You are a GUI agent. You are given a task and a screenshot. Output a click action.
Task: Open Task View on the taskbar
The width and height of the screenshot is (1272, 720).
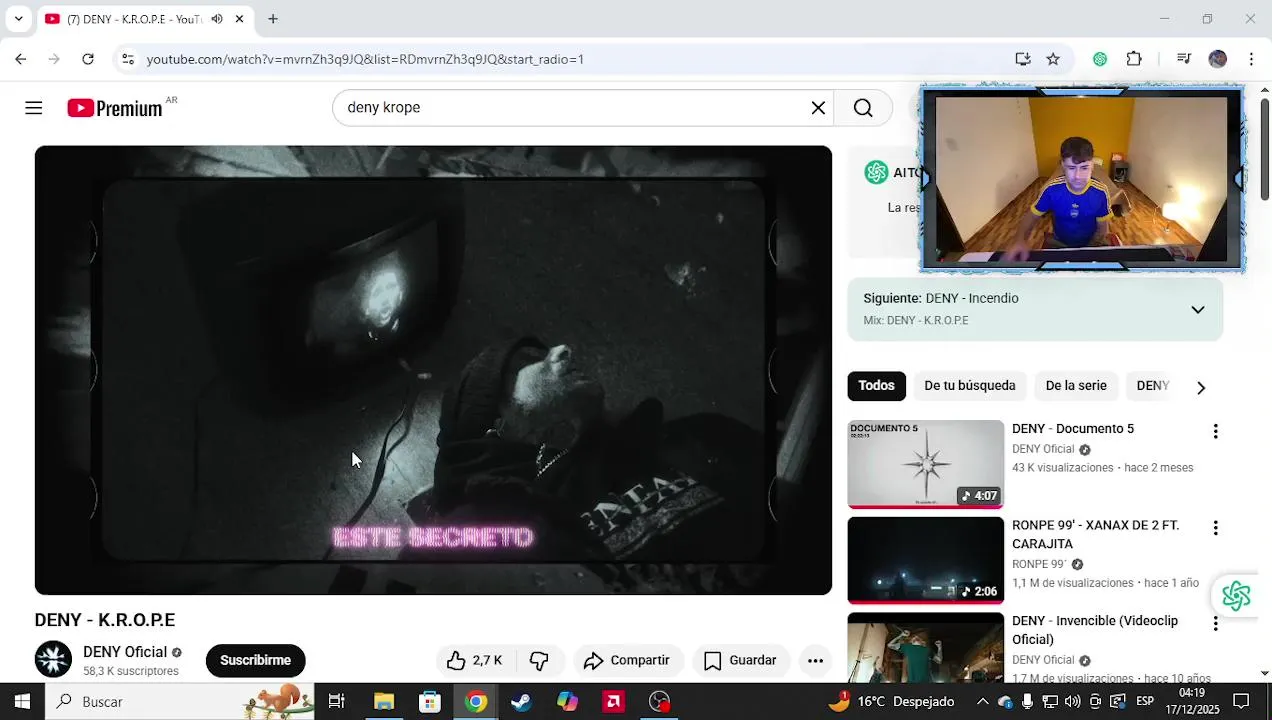(337, 701)
